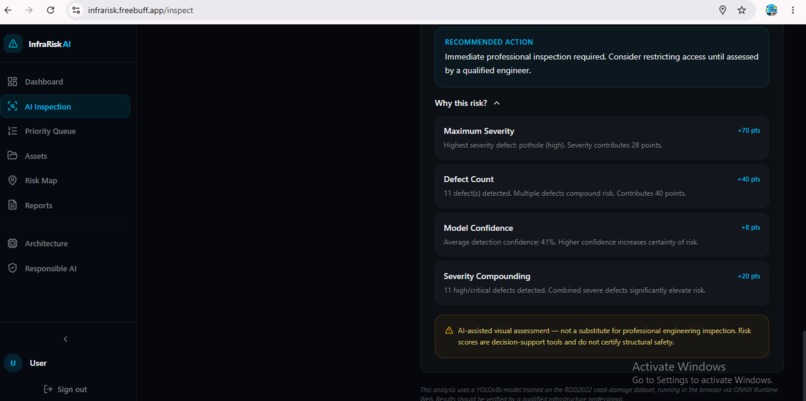Collapse the 'Why this risk?' section
The width and height of the screenshot is (806, 401).
coord(467,103)
